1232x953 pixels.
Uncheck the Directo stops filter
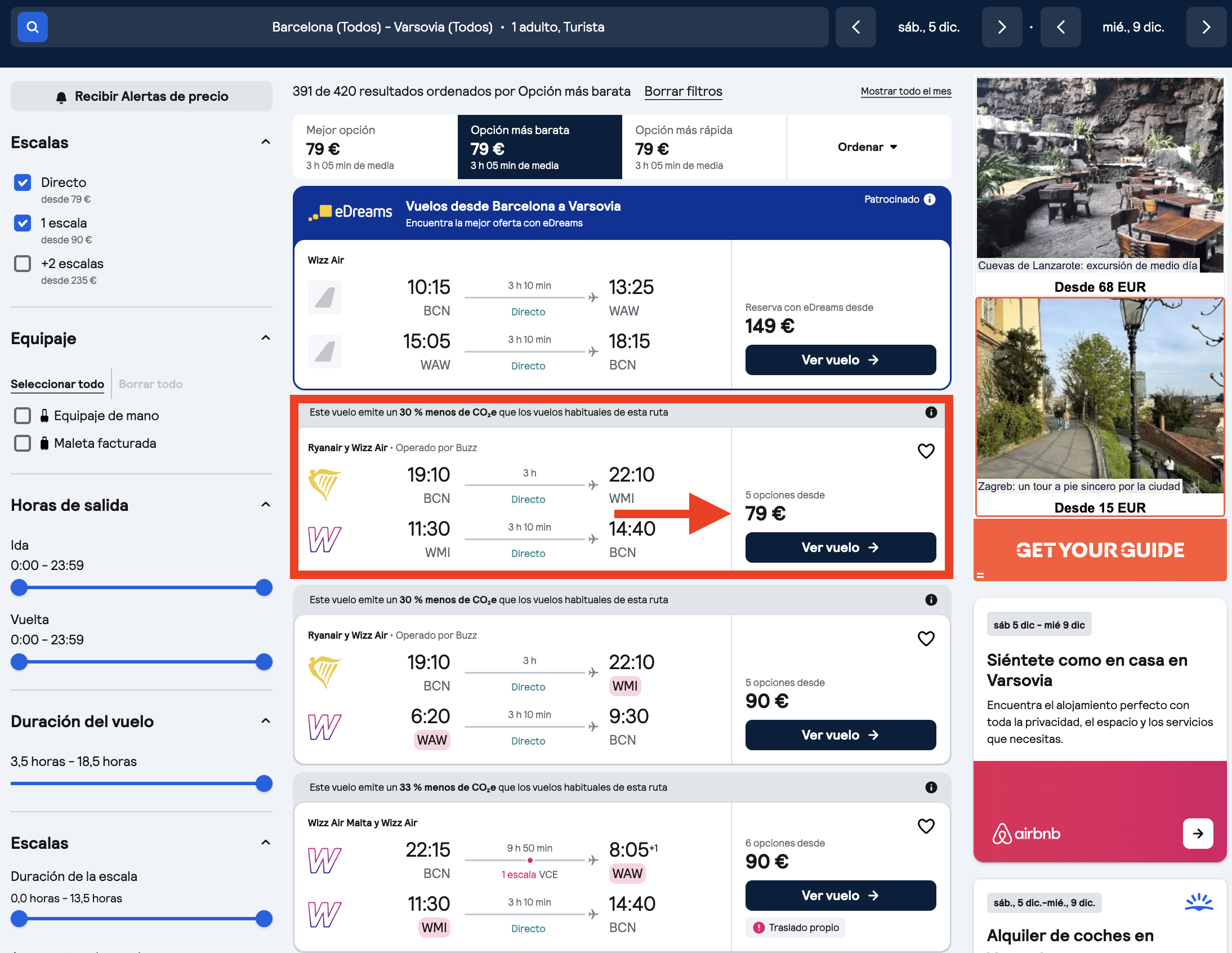23,182
